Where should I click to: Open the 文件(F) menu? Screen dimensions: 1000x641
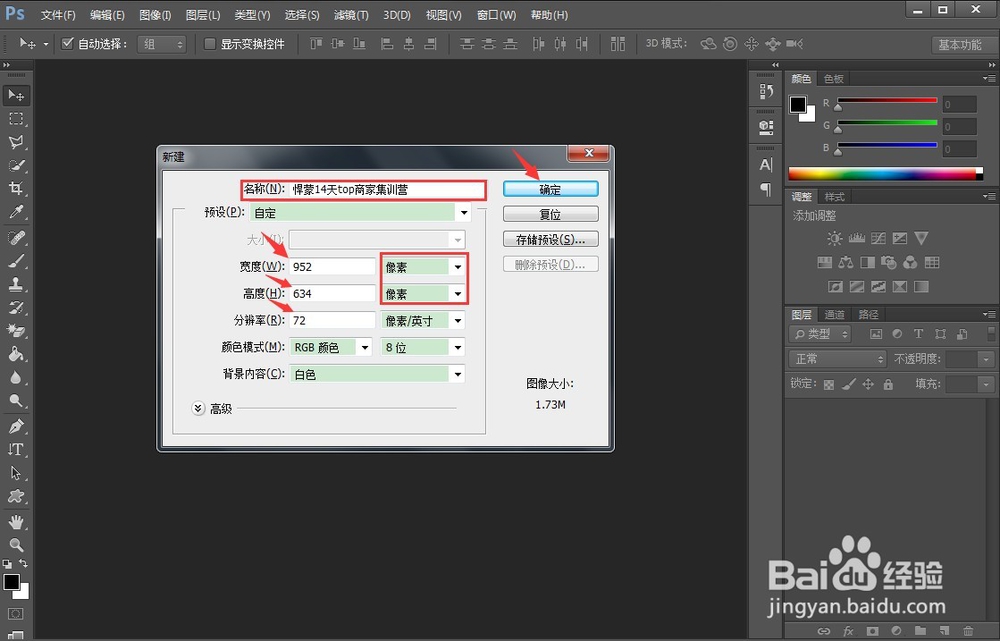(x=58, y=15)
